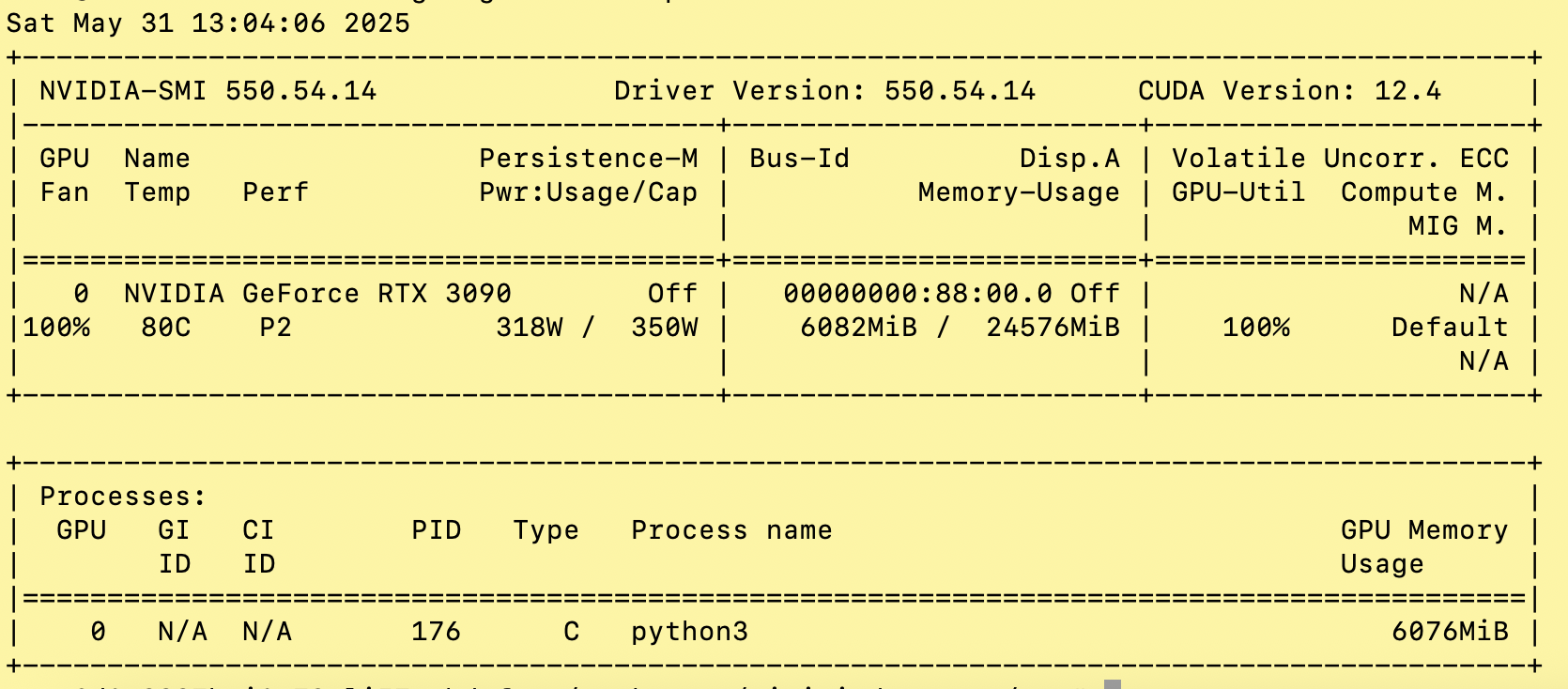
Task: Click the CUDA Version 12.4 text
Action: pyautogui.click(x=1289, y=91)
